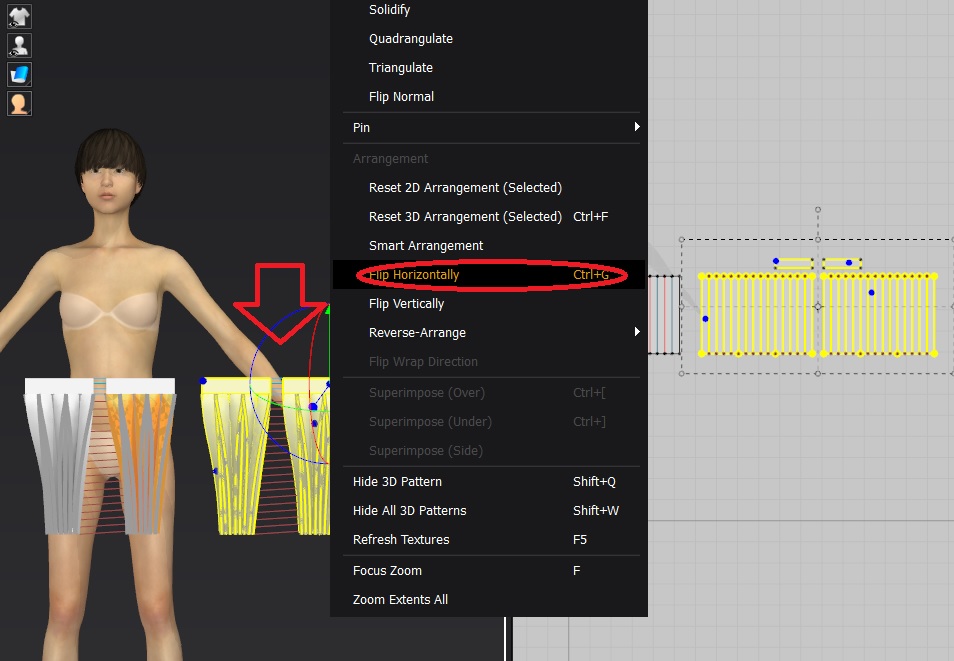Select Smart Arrangement from the menu

point(426,245)
